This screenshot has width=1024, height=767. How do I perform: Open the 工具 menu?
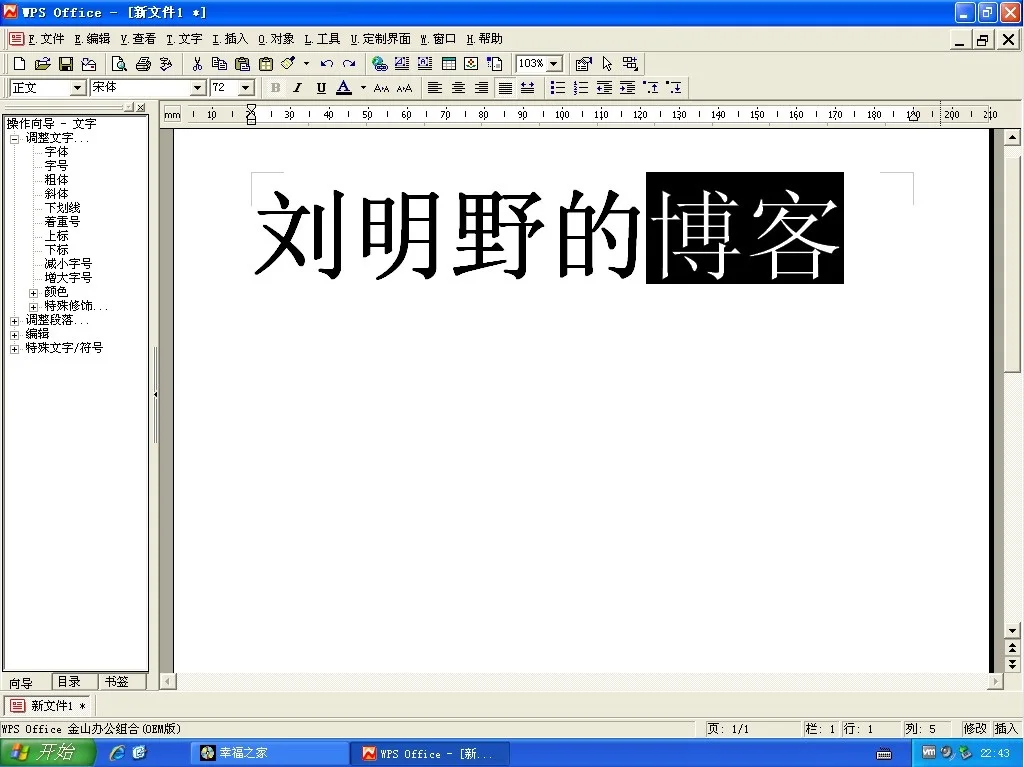pos(322,39)
